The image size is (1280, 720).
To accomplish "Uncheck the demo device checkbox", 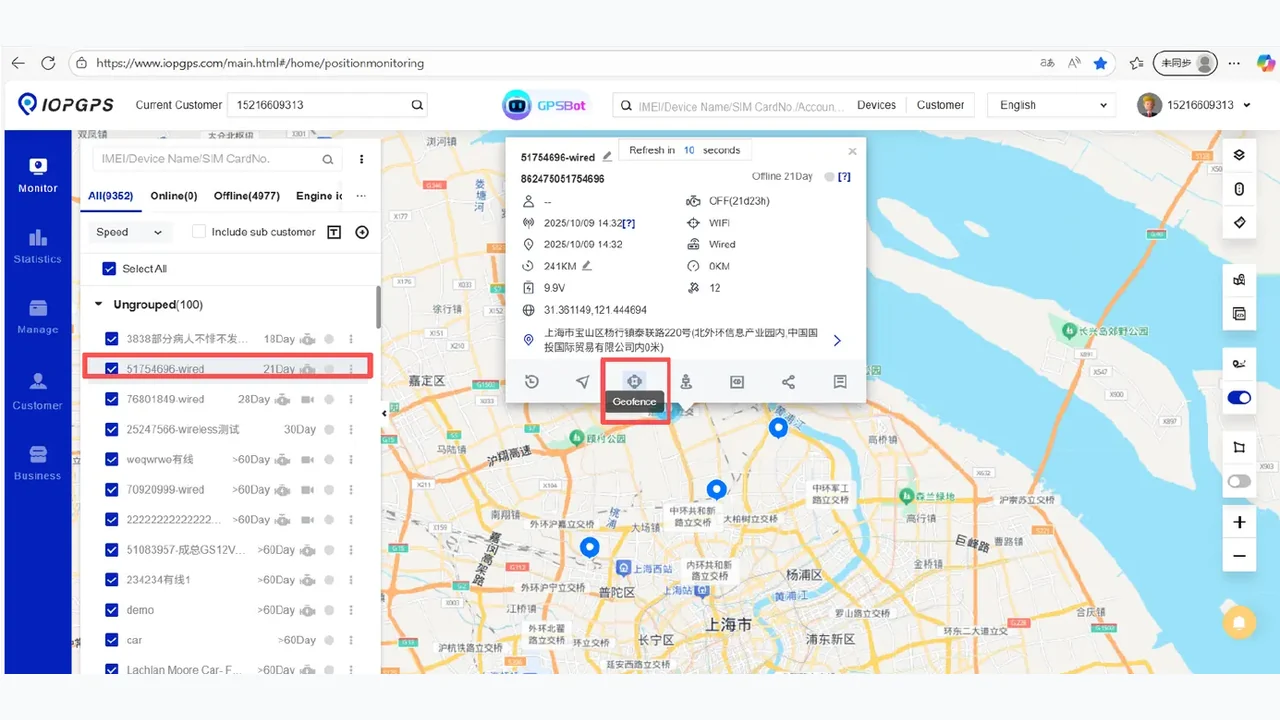I will (x=112, y=609).
